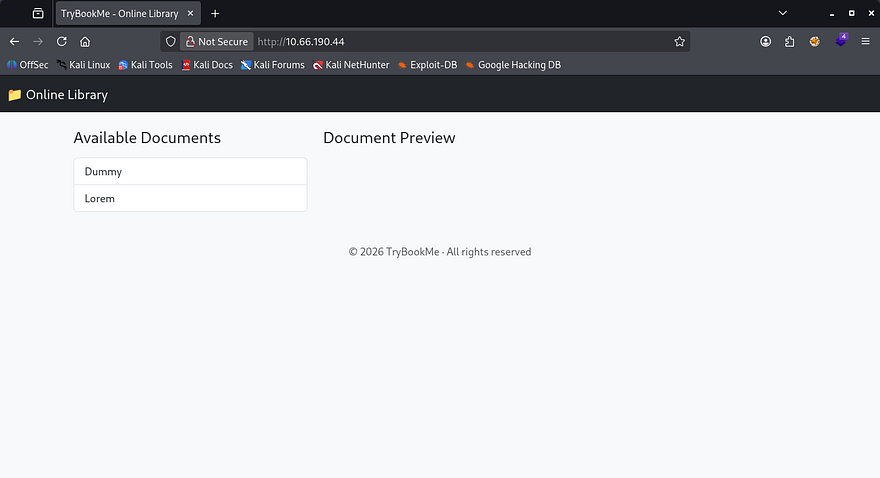880x478 pixels.
Task: Expand the list all tabs dropdown arrow
Action: (782, 14)
